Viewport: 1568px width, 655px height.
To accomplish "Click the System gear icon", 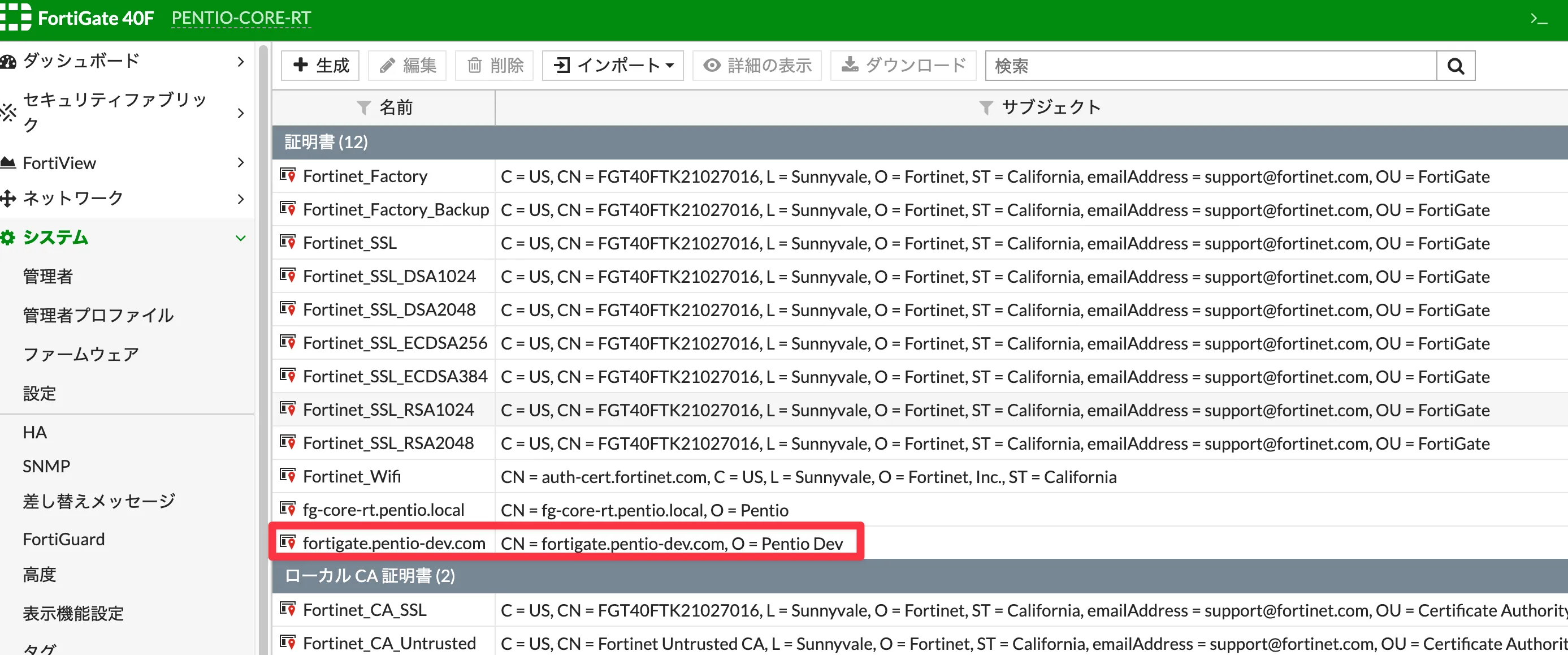I will [8, 238].
